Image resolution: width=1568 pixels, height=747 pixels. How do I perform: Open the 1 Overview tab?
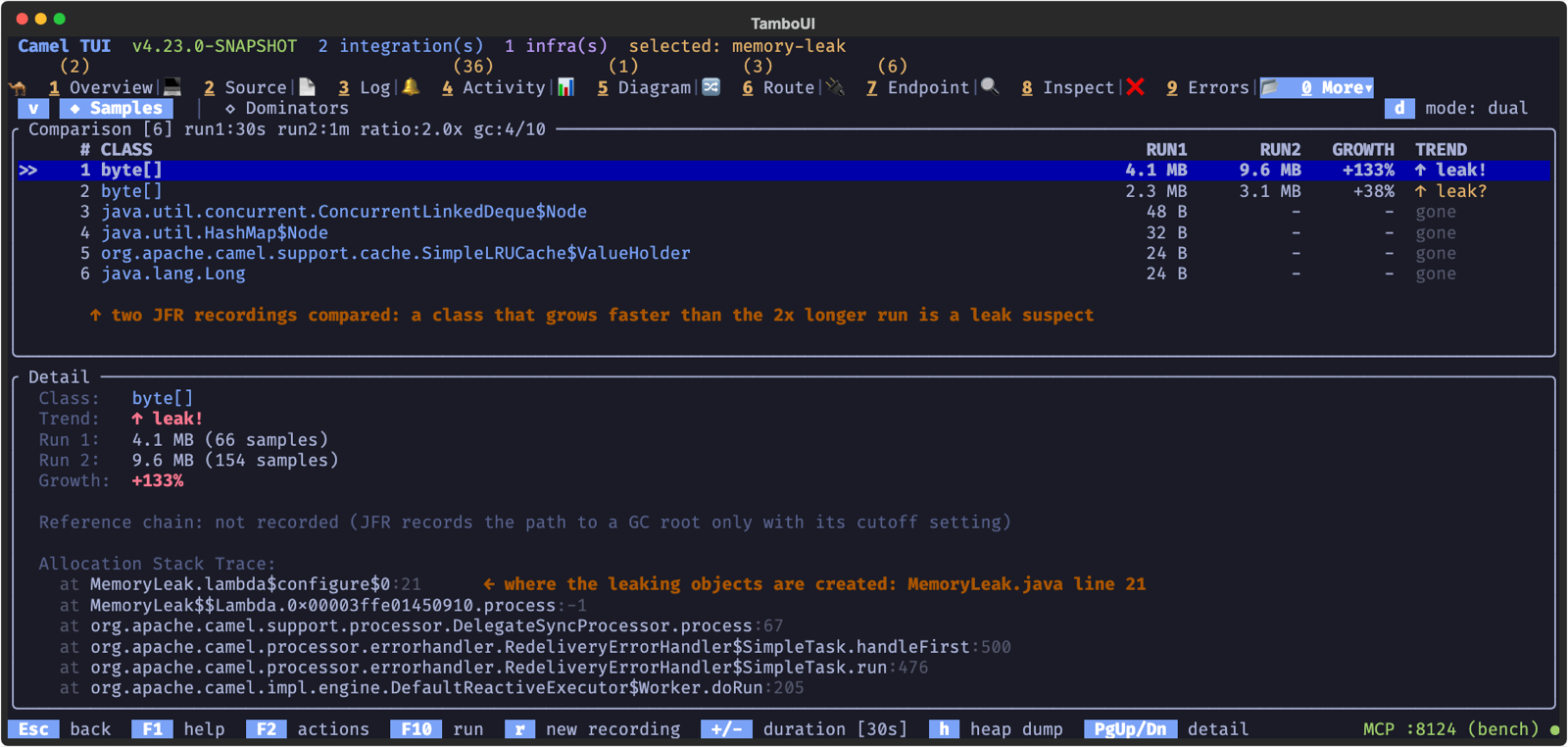tap(101, 87)
